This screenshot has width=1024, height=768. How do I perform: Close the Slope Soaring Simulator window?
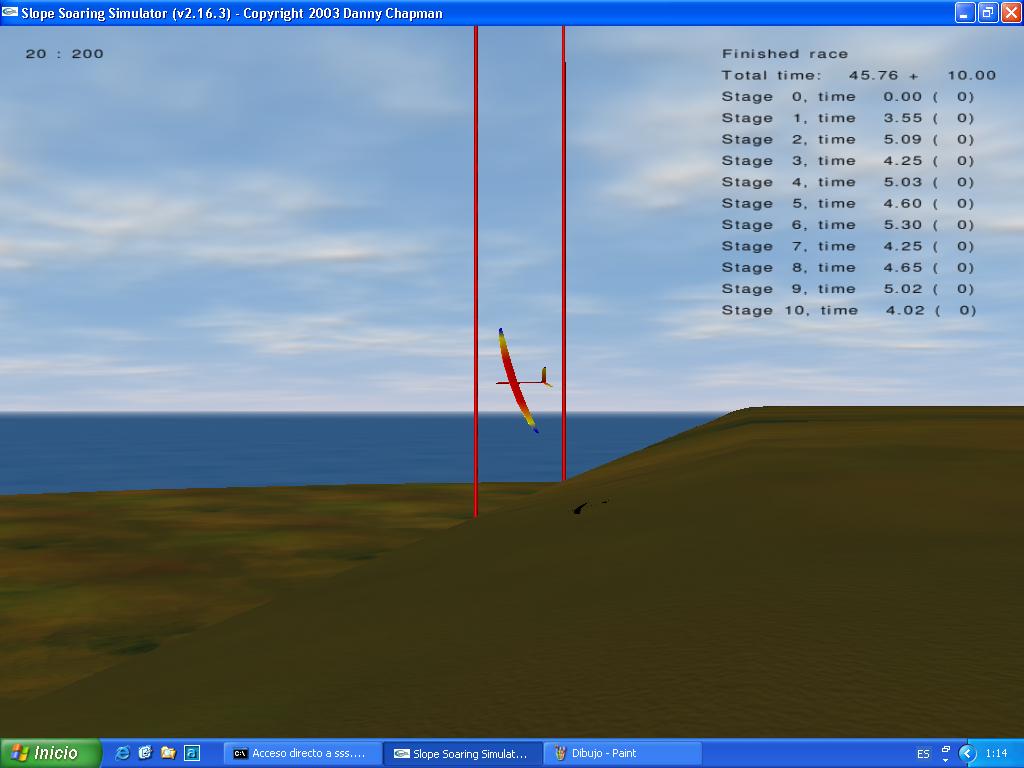(x=1011, y=13)
